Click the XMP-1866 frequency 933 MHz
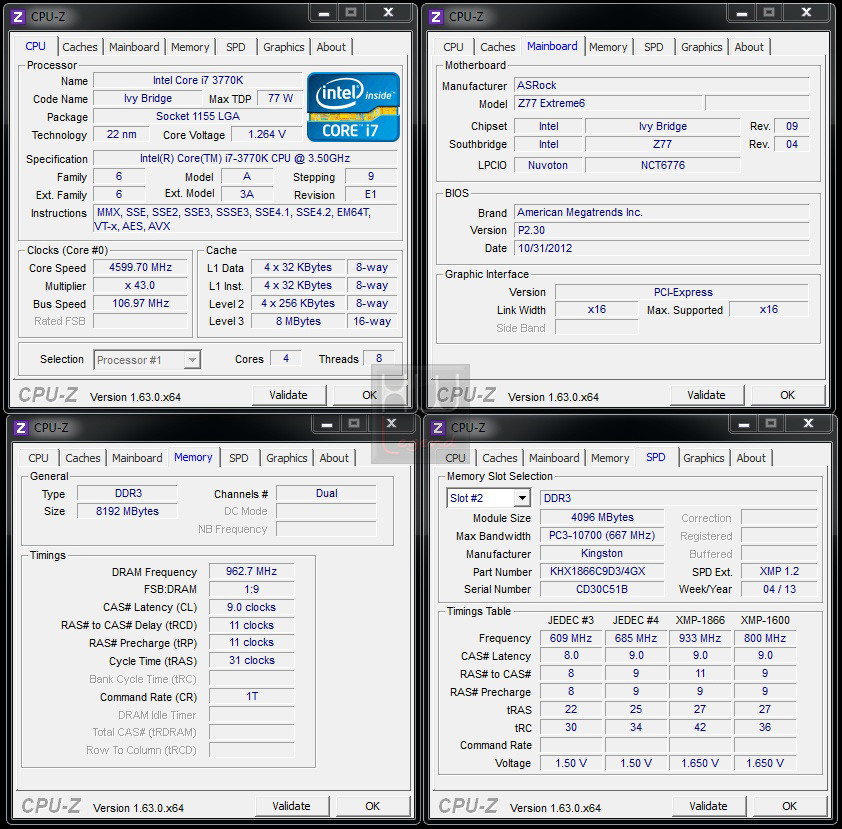The image size is (842, 829). coord(700,638)
